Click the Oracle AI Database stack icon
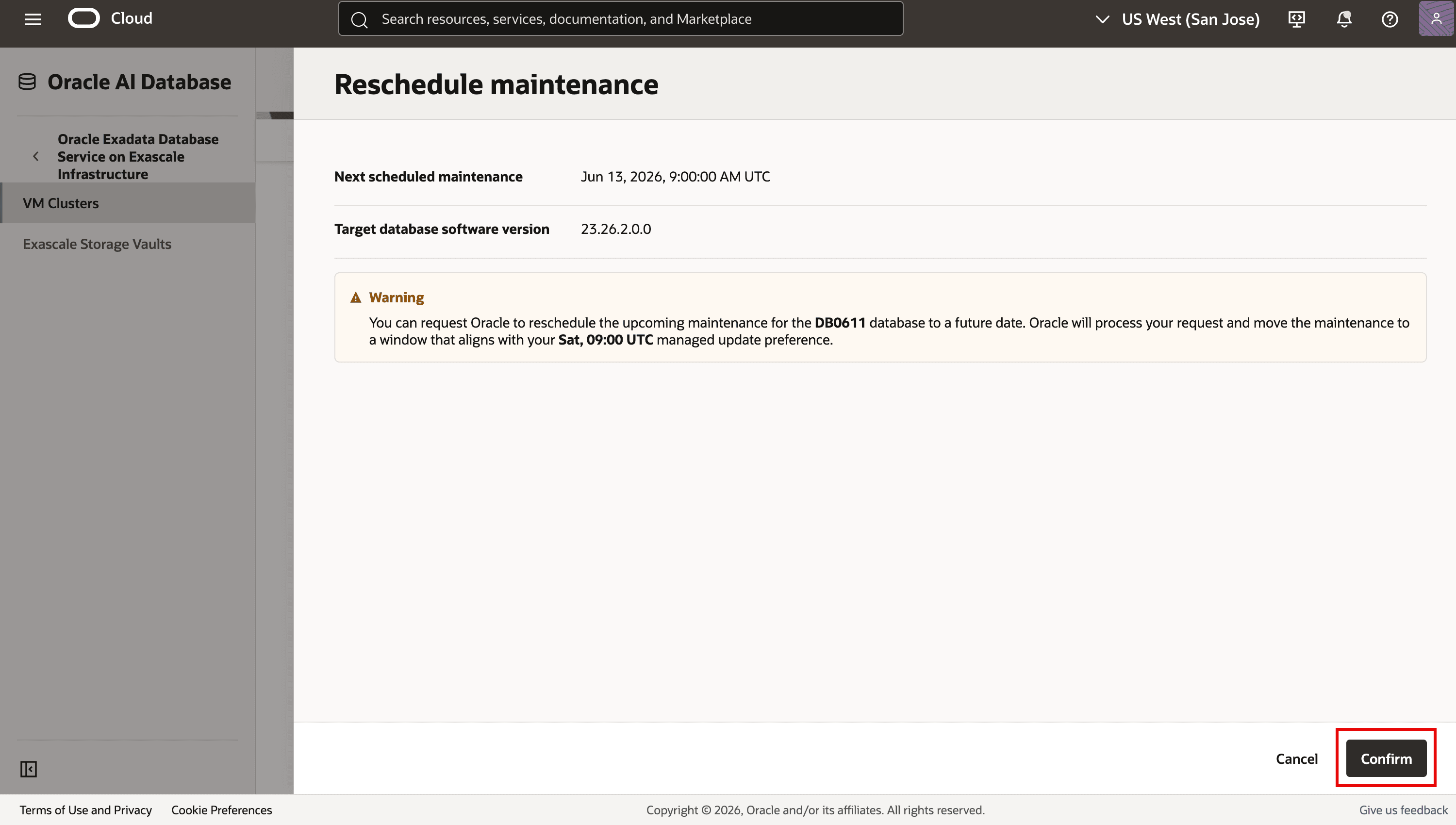 (x=27, y=82)
